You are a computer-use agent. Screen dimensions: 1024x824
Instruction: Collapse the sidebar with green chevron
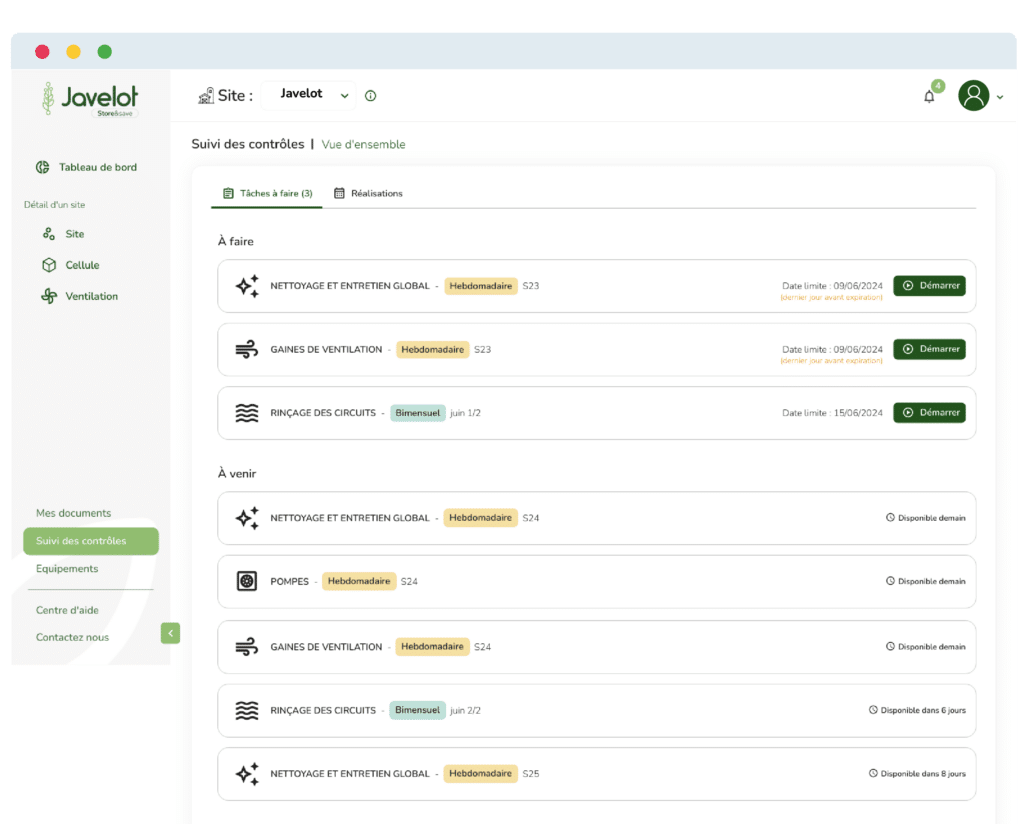click(170, 633)
